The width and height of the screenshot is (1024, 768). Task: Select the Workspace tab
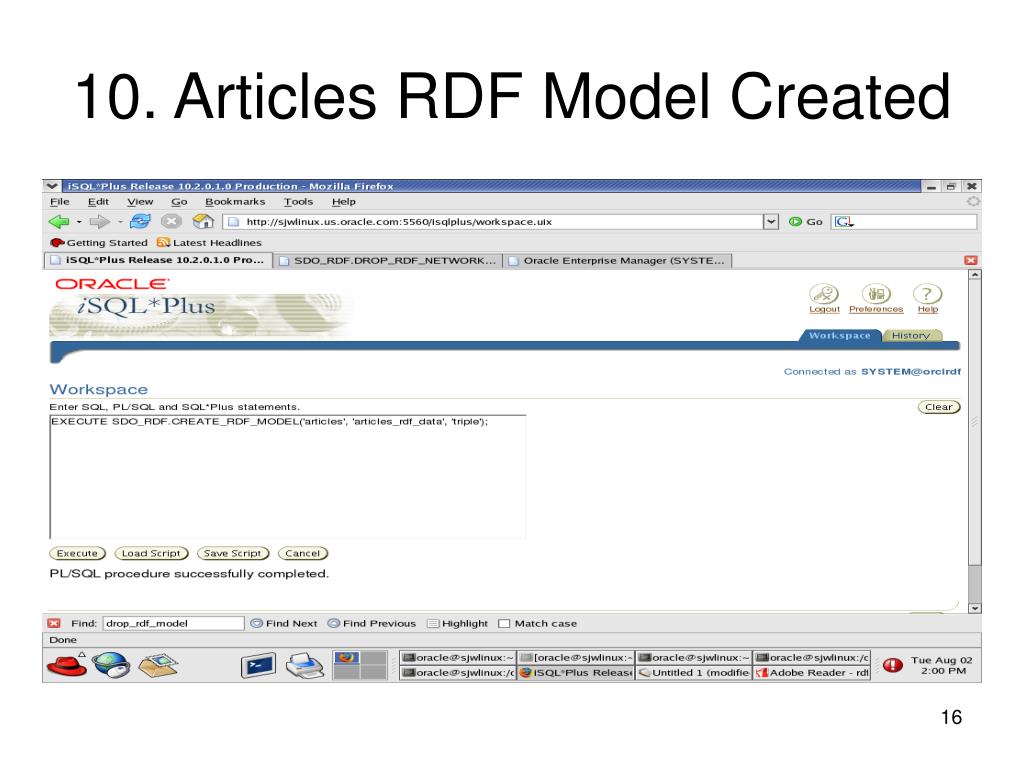pyautogui.click(x=840, y=335)
